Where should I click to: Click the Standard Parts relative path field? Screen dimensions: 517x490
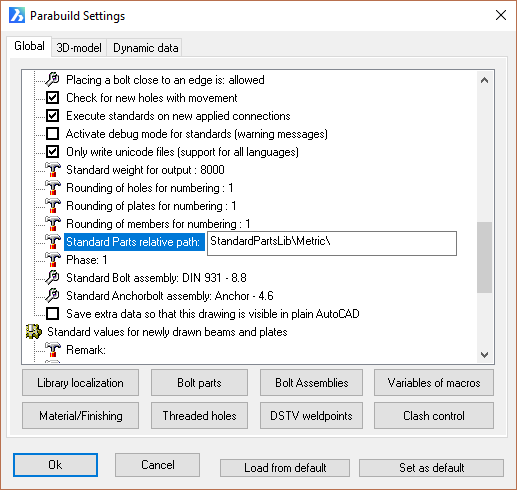(332, 243)
